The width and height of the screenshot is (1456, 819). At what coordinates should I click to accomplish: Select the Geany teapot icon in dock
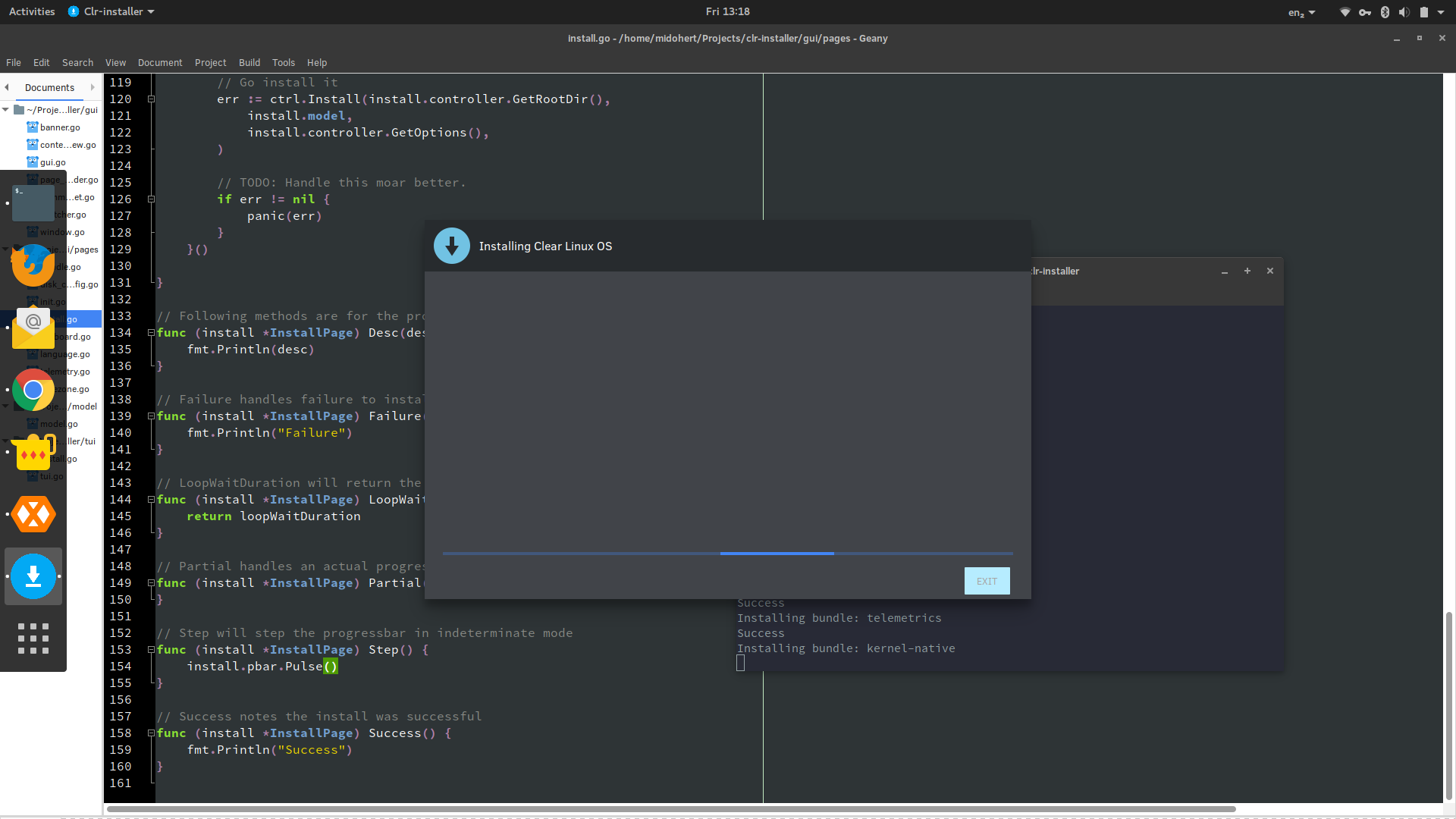[x=33, y=452]
